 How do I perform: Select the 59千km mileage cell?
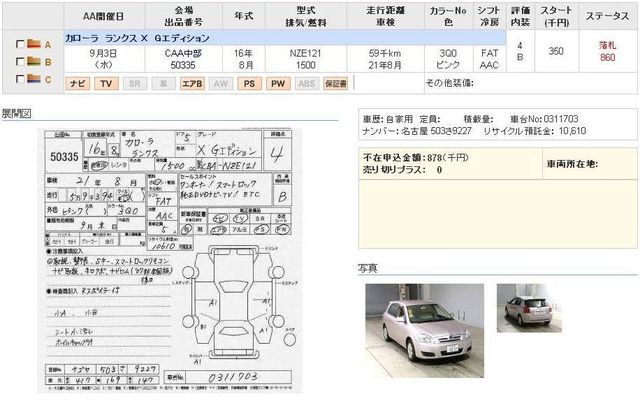[x=385, y=59]
